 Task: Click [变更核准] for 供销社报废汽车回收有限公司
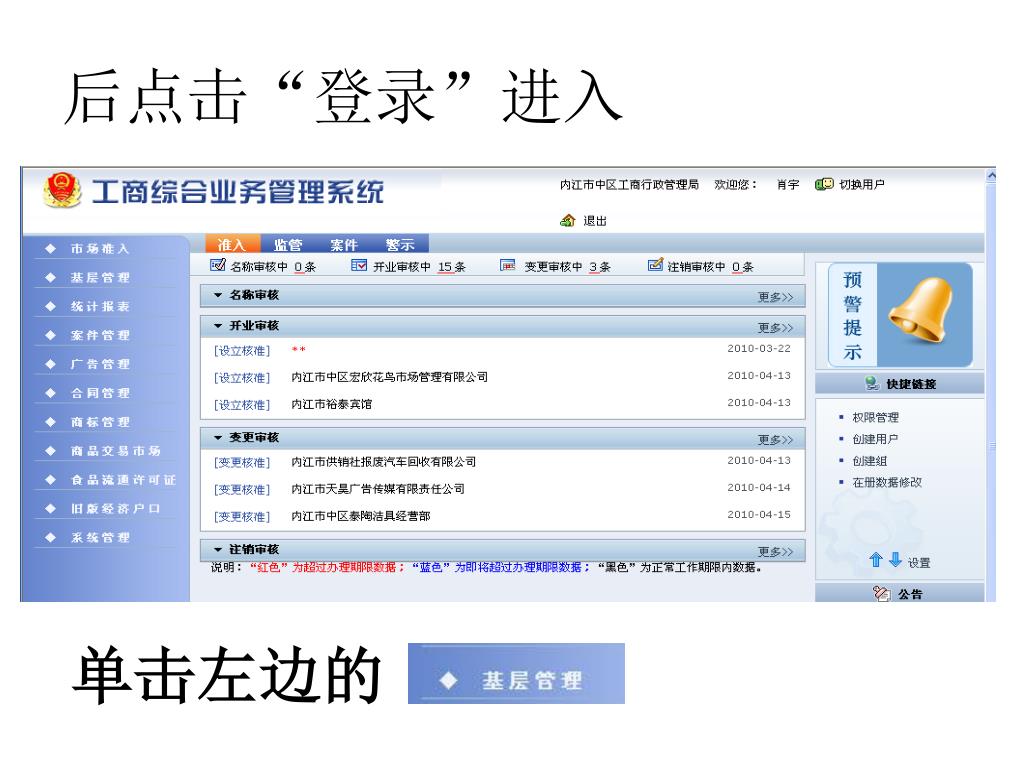[242, 462]
